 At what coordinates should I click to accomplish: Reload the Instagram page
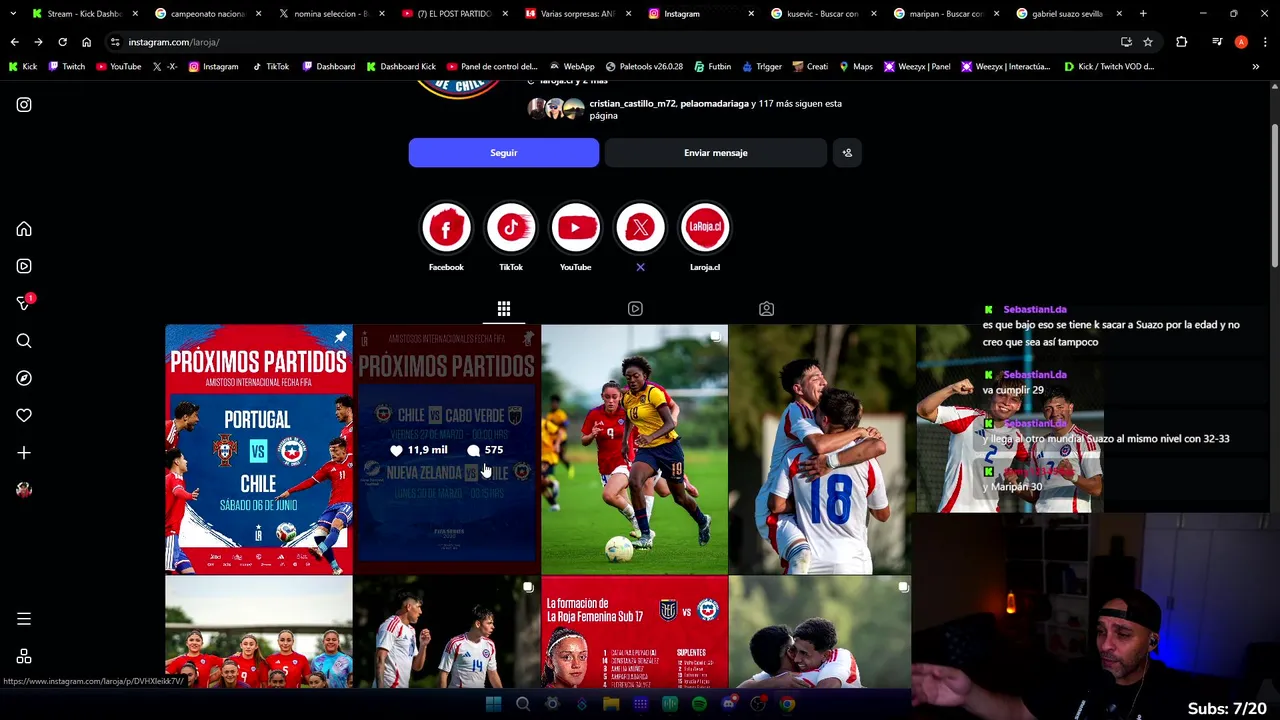tap(62, 42)
